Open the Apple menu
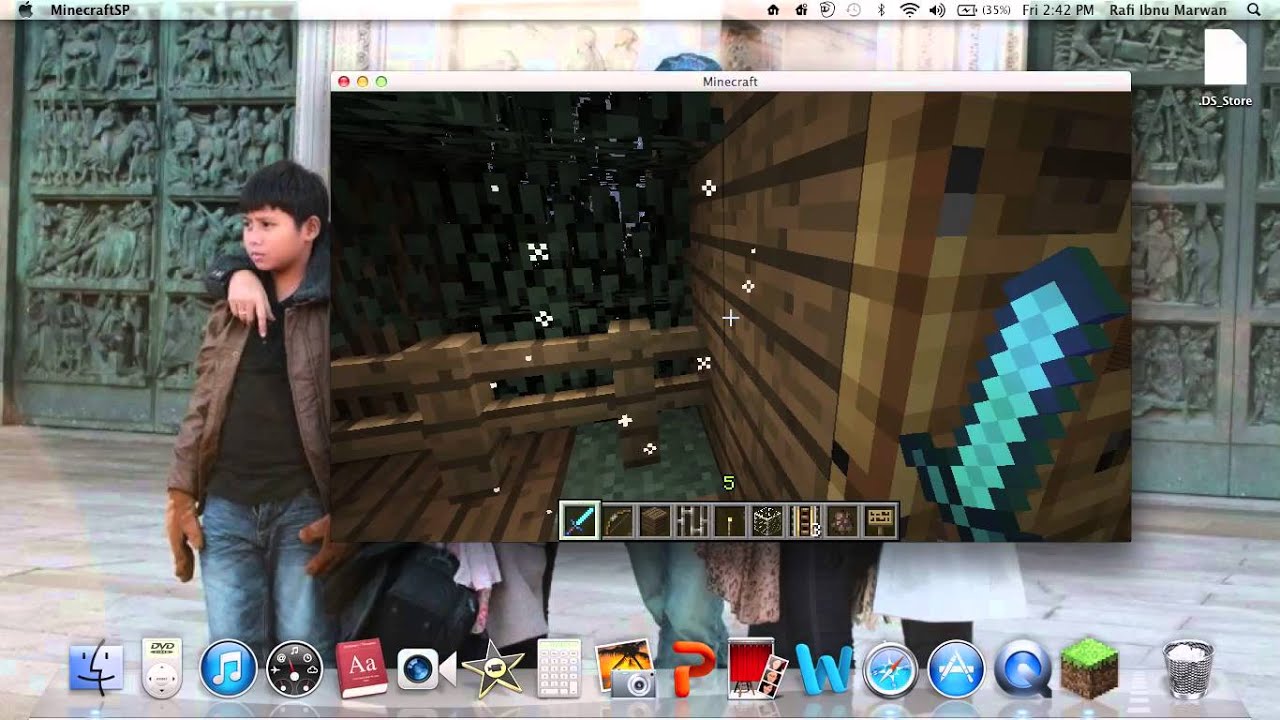This screenshot has width=1280, height=720. pyautogui.click(x=26, y=10)
